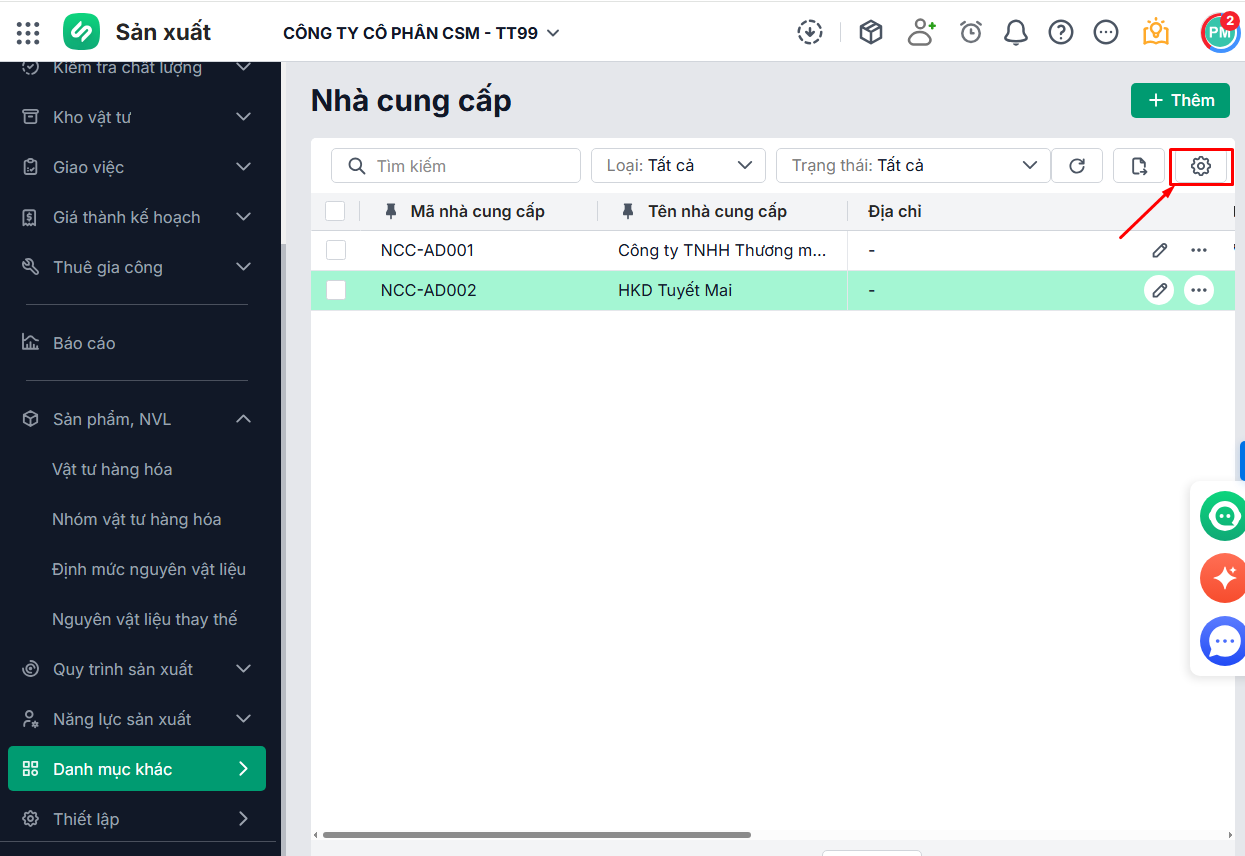Image resolution: width=1245 pixels, height=856 pixels.
Task: Open the Loại: Tất cả dropdown
Action: tap(678, 166)
